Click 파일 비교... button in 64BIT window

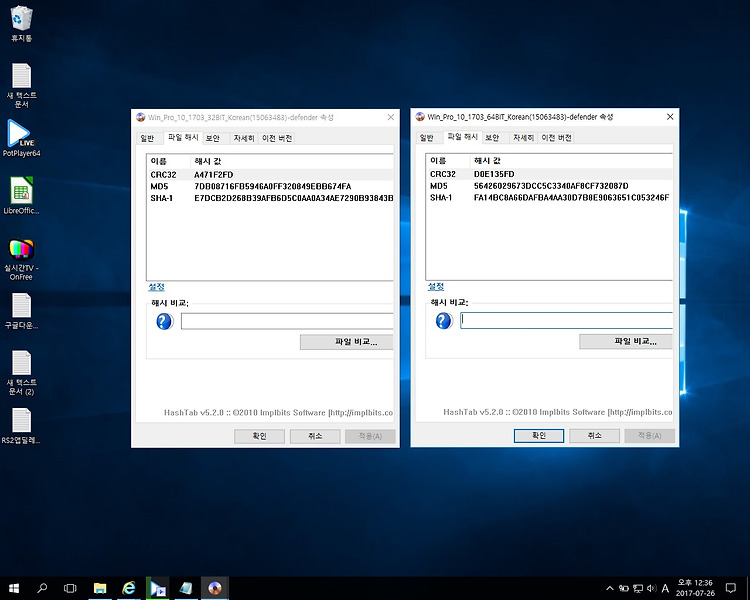[x=626, y=341]
